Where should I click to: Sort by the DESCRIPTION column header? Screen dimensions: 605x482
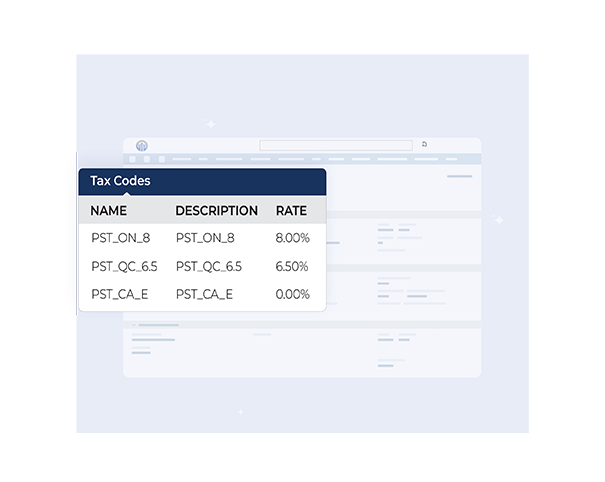[x=216, y=211]
